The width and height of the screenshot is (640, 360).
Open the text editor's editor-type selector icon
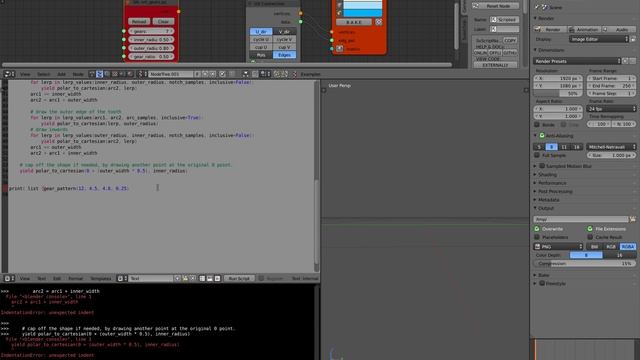click(x=9, y=278)
